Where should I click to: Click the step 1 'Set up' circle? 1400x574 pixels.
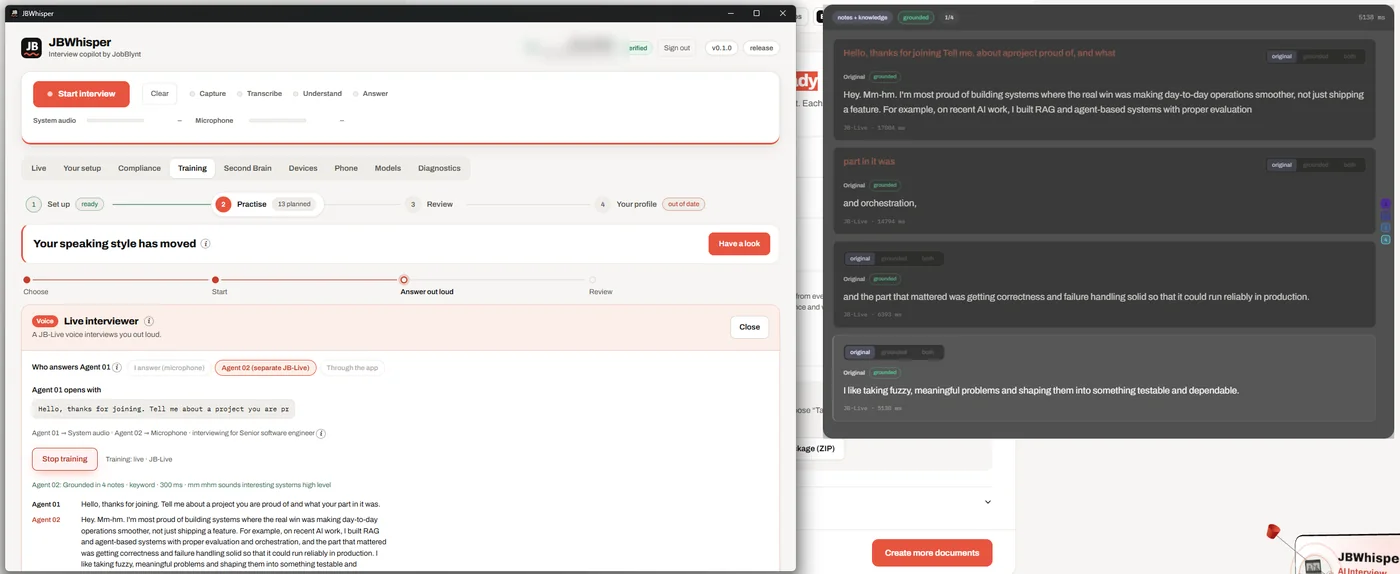[x=33, y=204]
